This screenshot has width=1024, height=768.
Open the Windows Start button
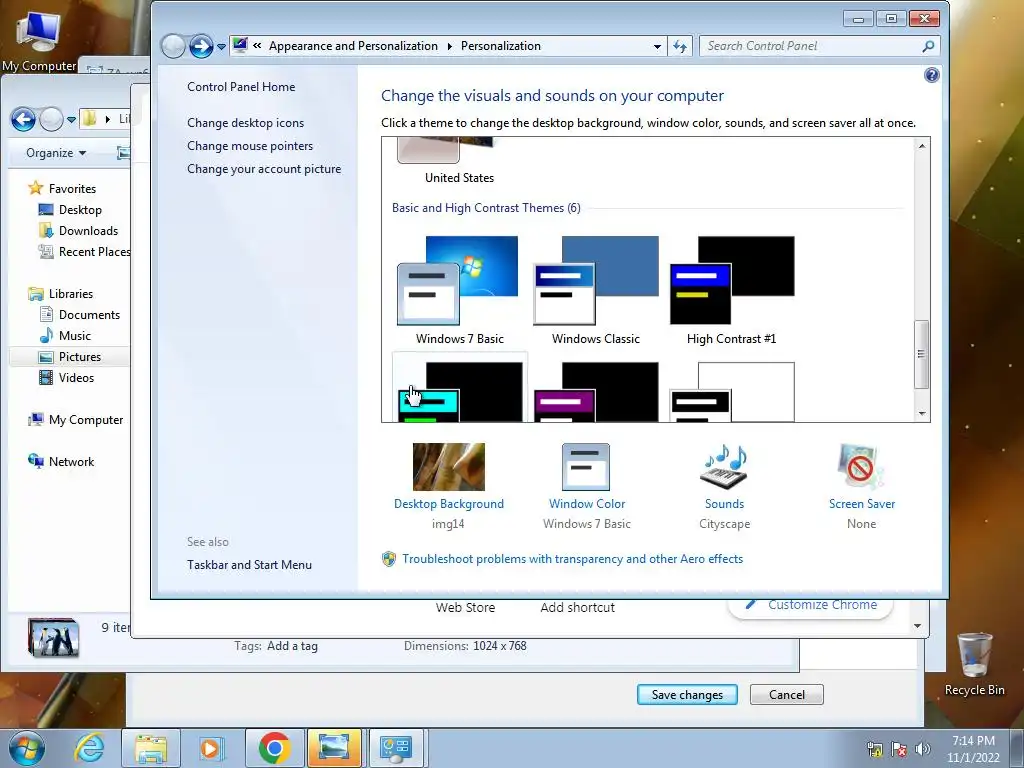click(x=26, y=748)
